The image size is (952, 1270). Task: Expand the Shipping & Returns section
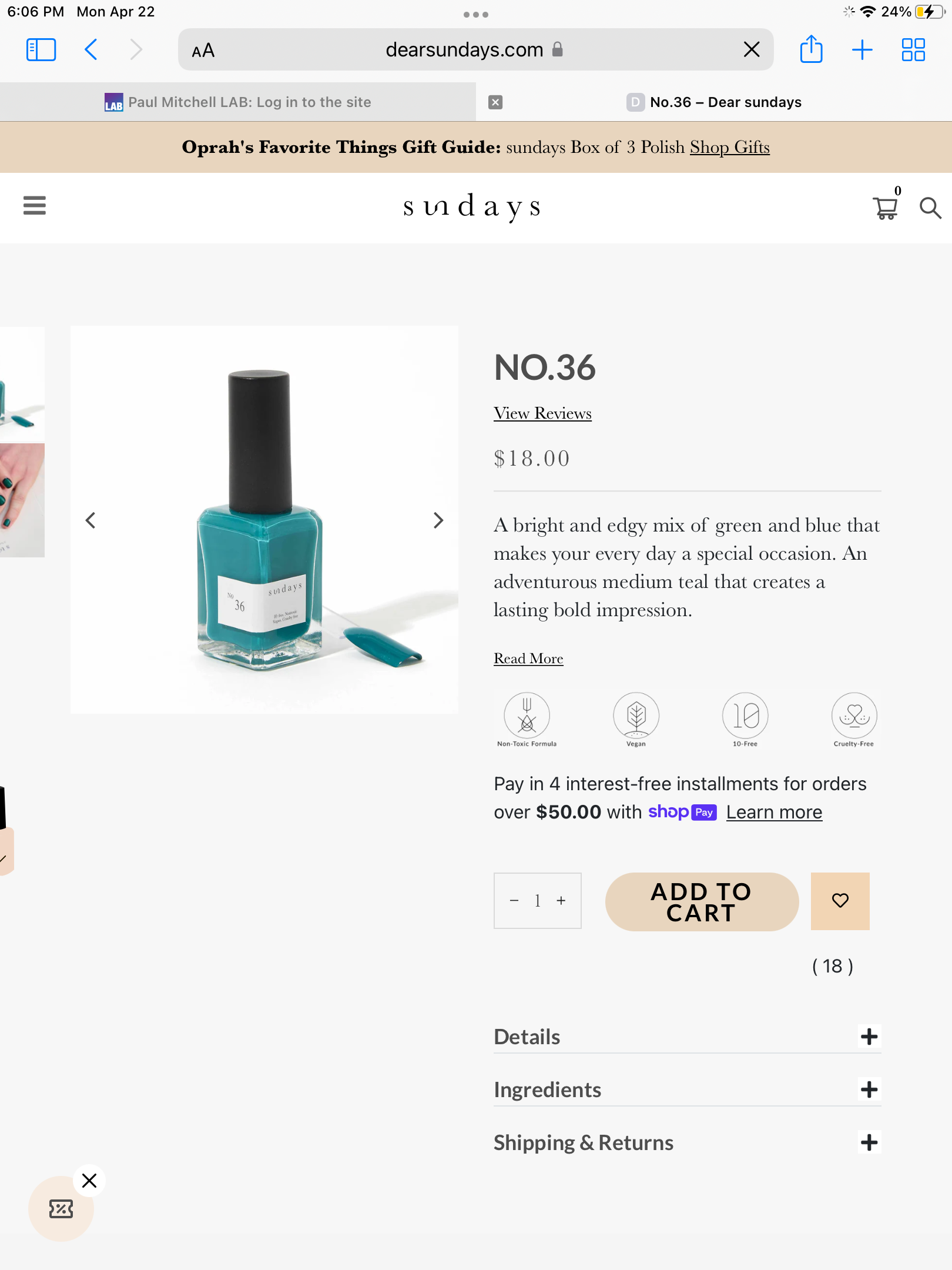[869, 1142]
